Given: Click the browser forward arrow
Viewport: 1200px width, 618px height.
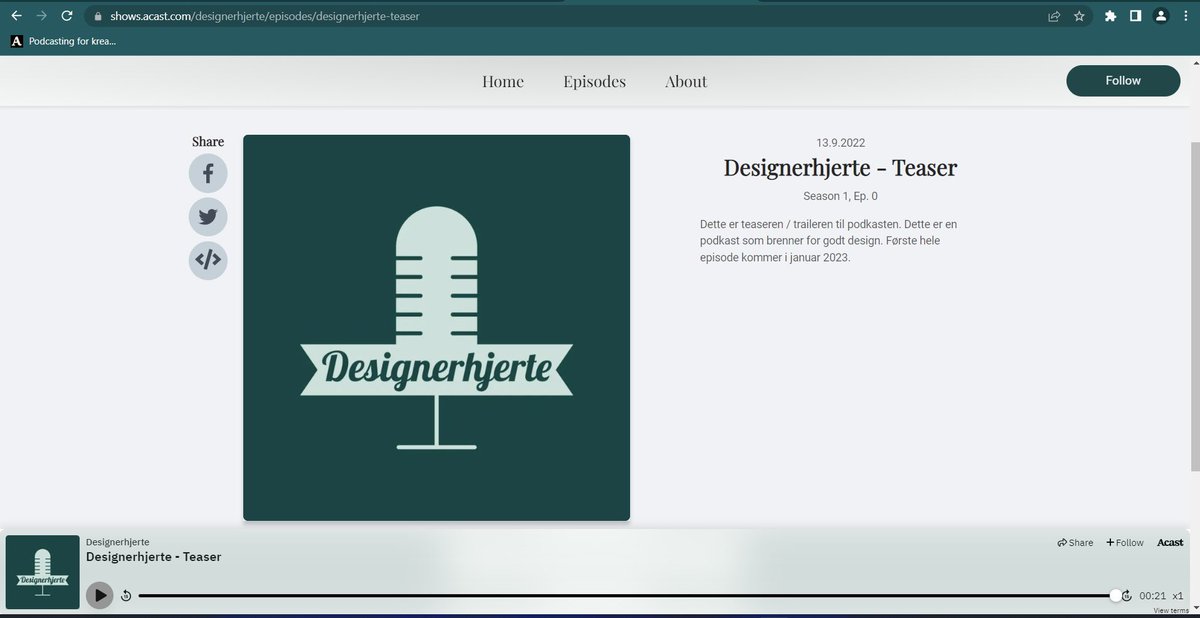Looking at the screenshot, I should tap(41, 16).
